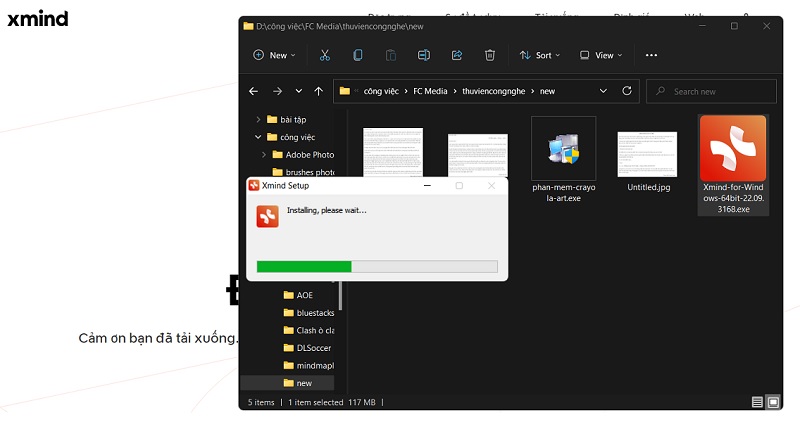Select Xmind-for-Windows-64bit installer file icon
Viewport: 800px width, 422px height.
click(x=733, y=148)
